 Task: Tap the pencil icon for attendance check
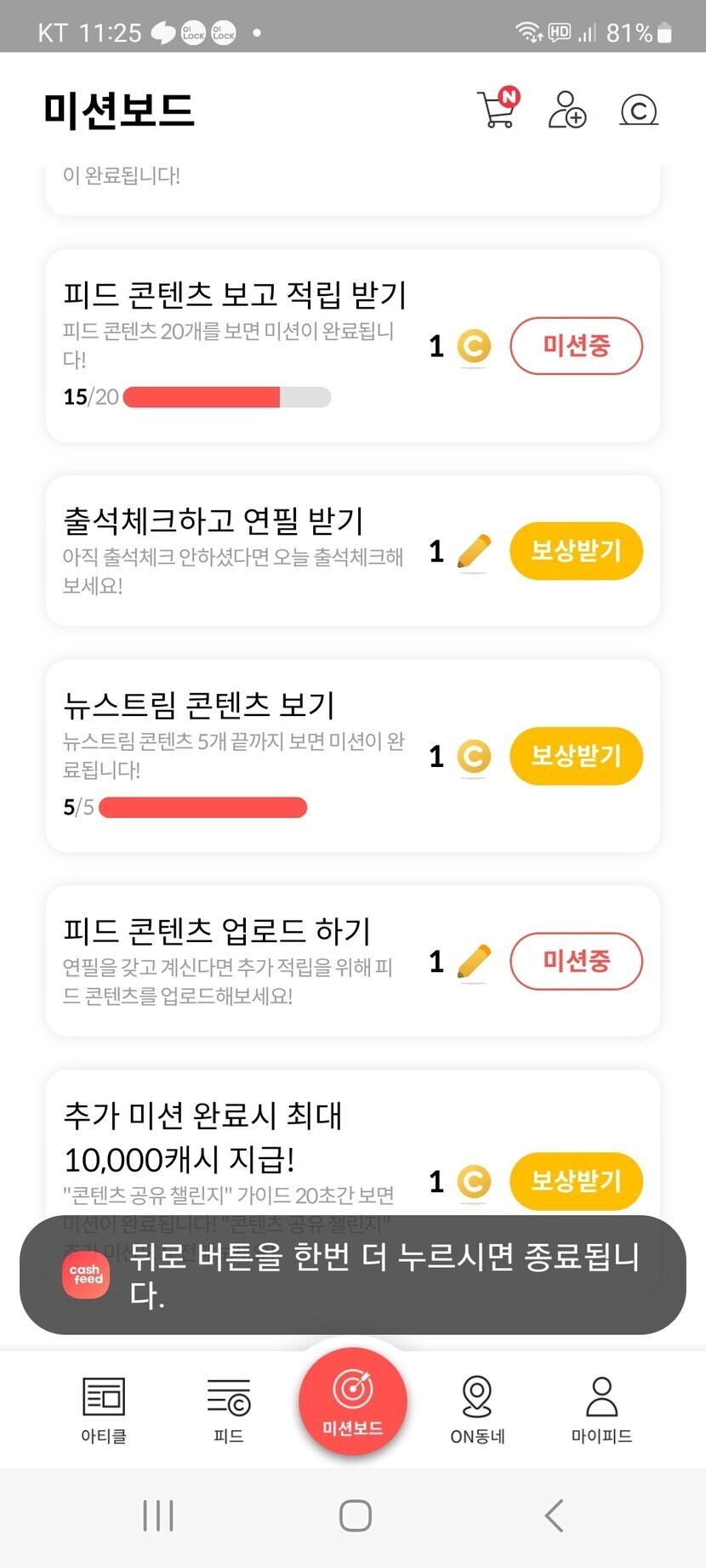pos(474,552)
